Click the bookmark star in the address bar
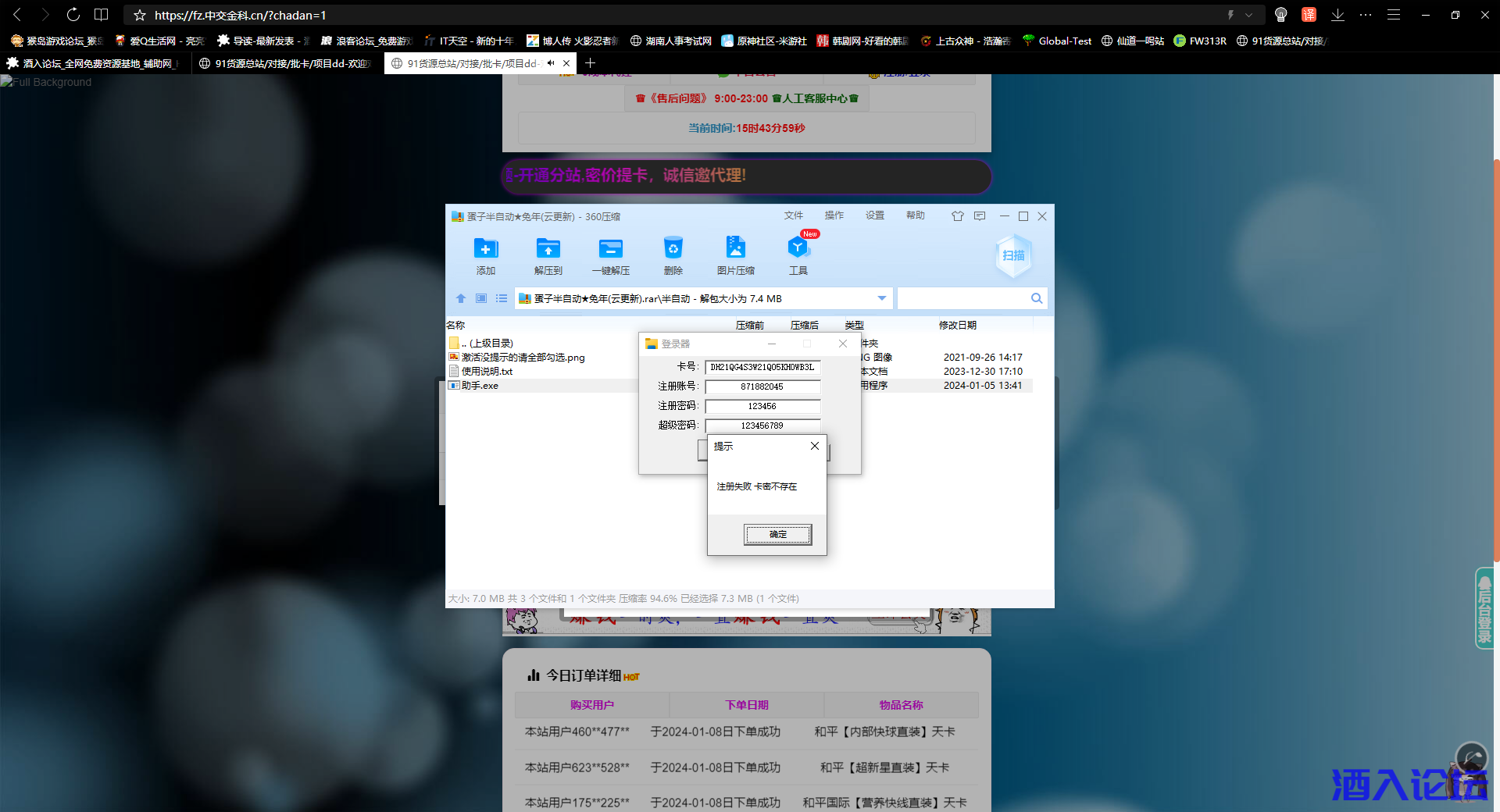This screenshot has height=812, width=1500. (140, 15)
